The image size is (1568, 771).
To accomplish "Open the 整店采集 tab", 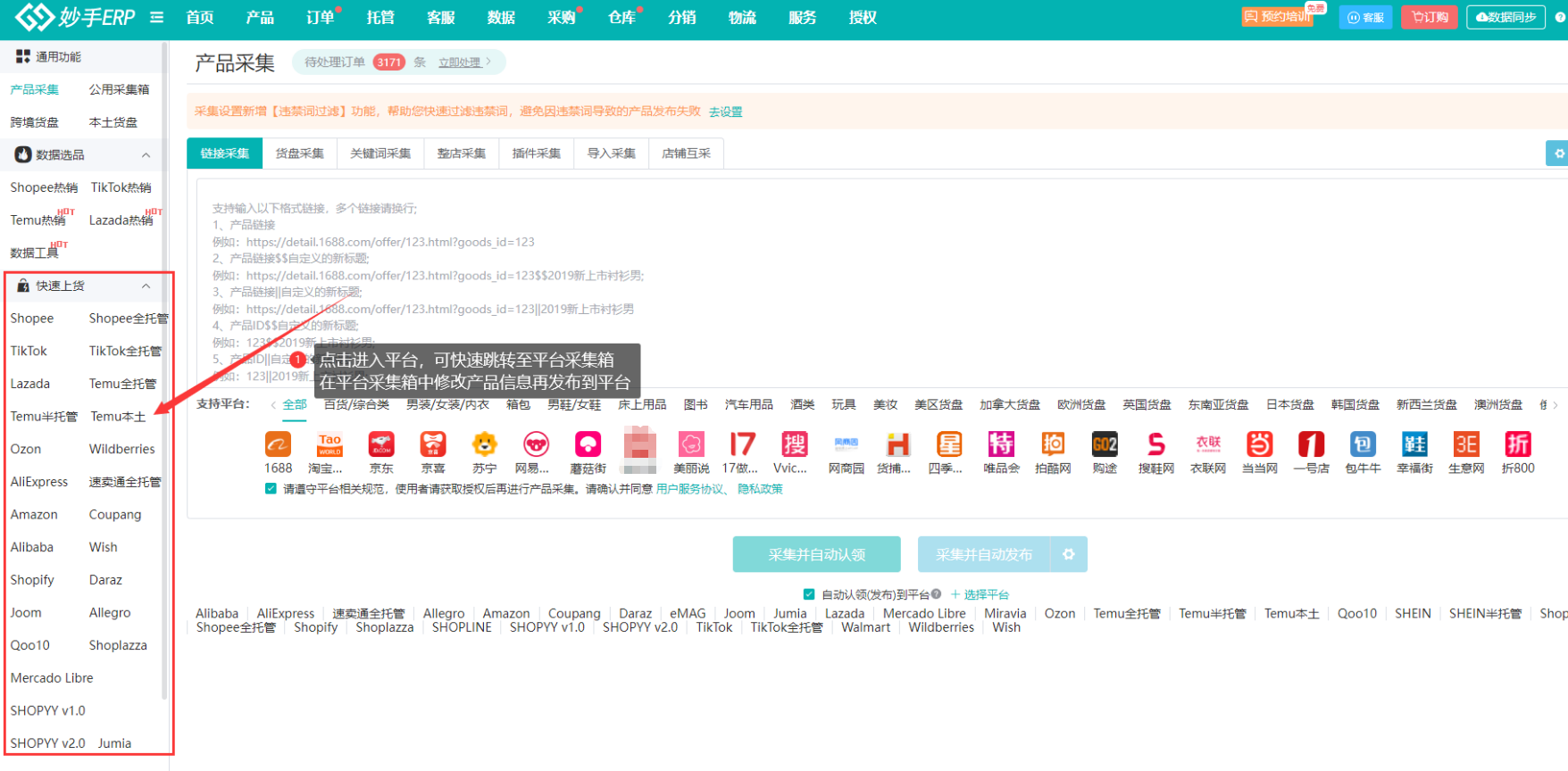I will point(462,153).
